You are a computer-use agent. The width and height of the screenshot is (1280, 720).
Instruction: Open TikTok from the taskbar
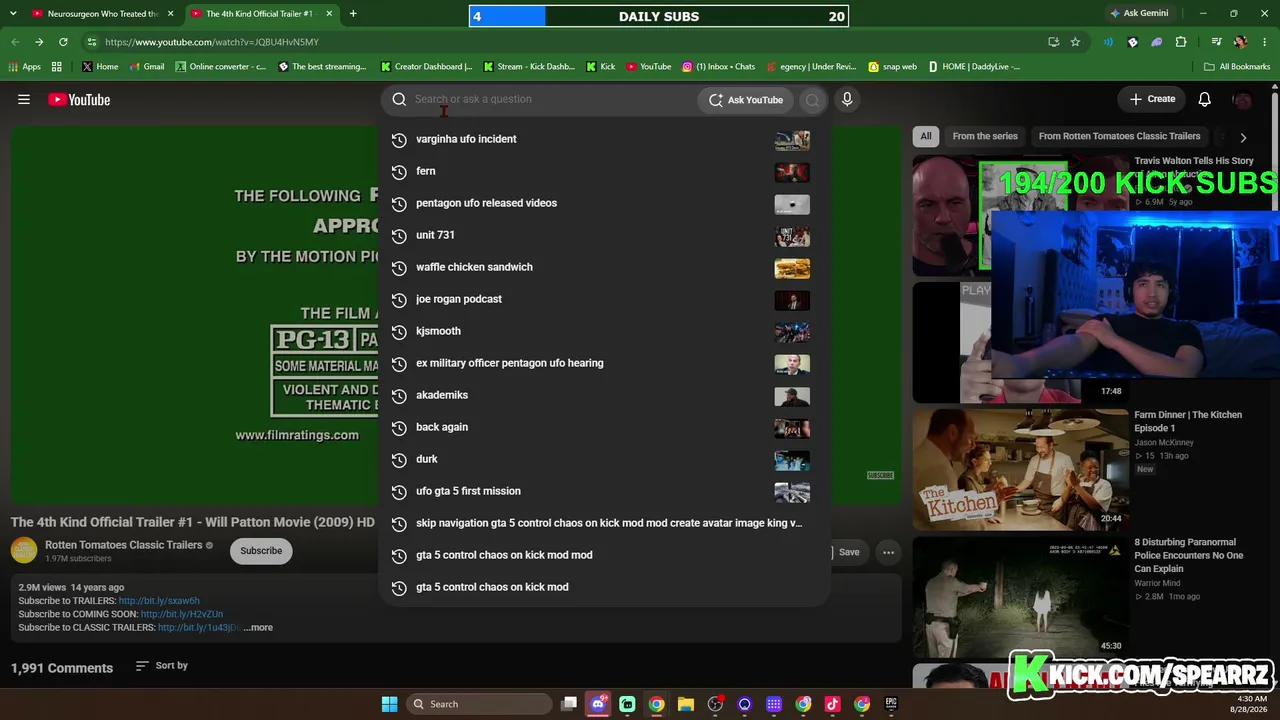[832, 704]
